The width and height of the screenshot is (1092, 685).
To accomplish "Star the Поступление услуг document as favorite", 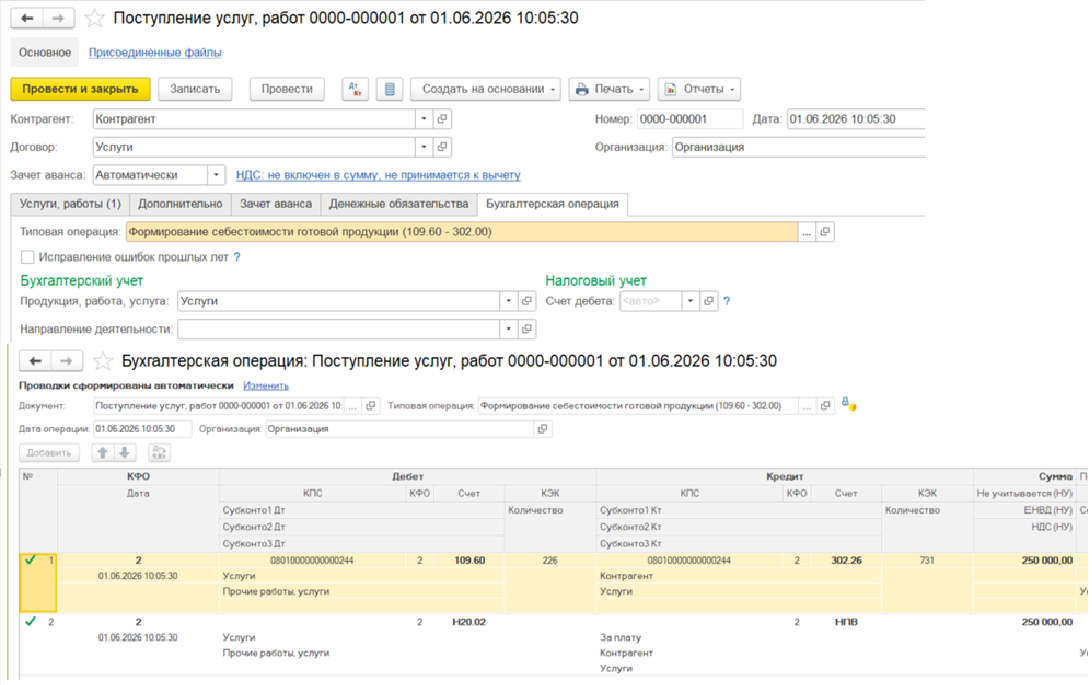I will click(94, 18).
